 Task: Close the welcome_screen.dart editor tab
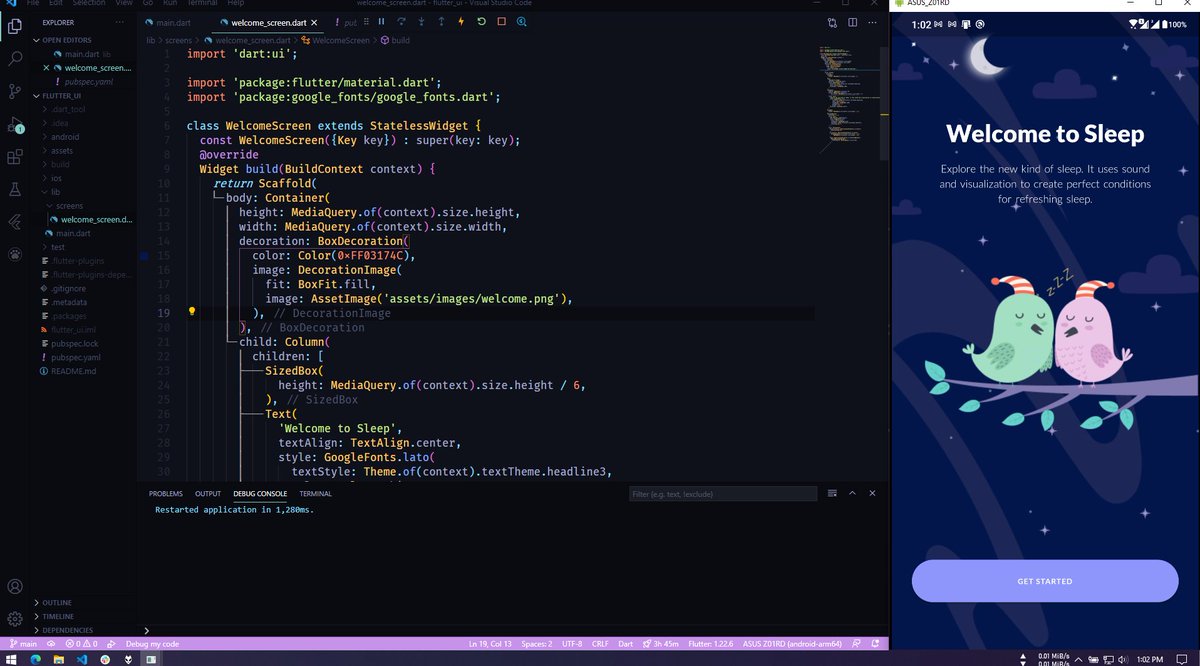pos(316,22)
